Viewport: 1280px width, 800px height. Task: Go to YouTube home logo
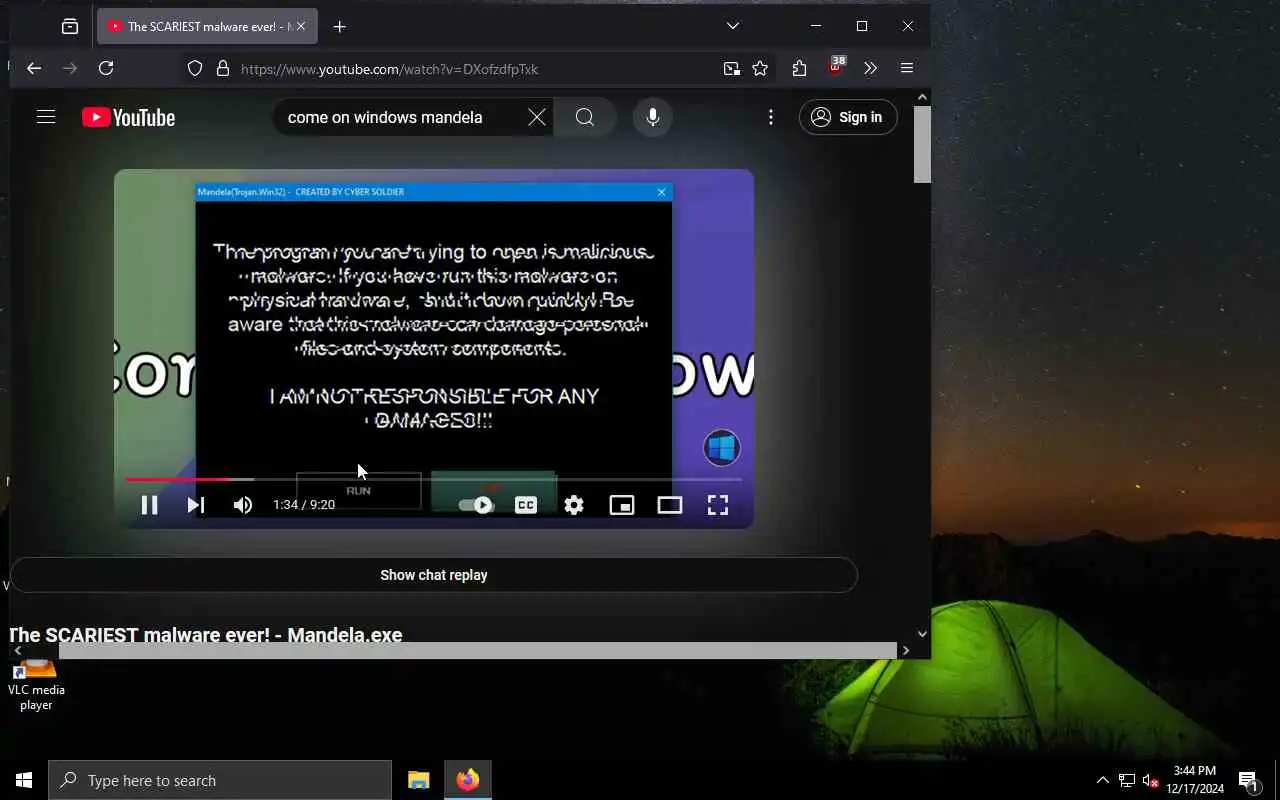128,118
